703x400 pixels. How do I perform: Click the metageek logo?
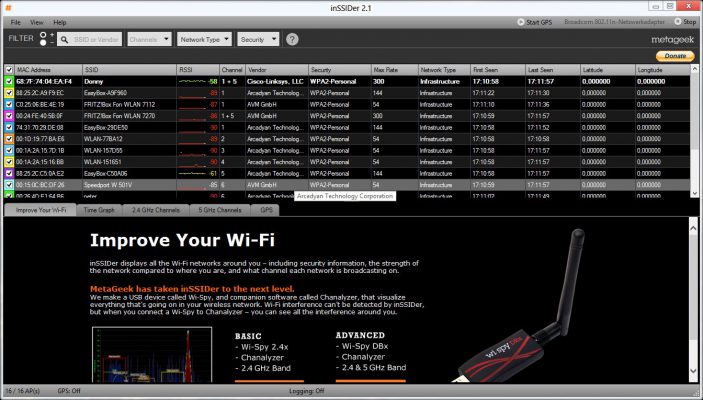671,40
